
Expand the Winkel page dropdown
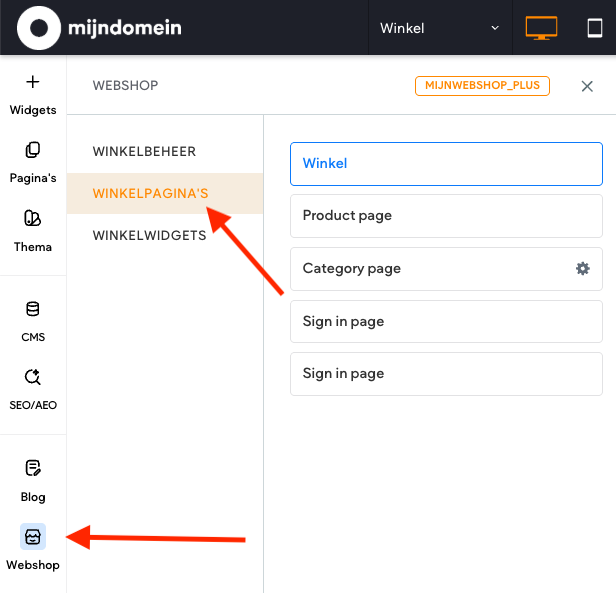click(x=440, y=28)
